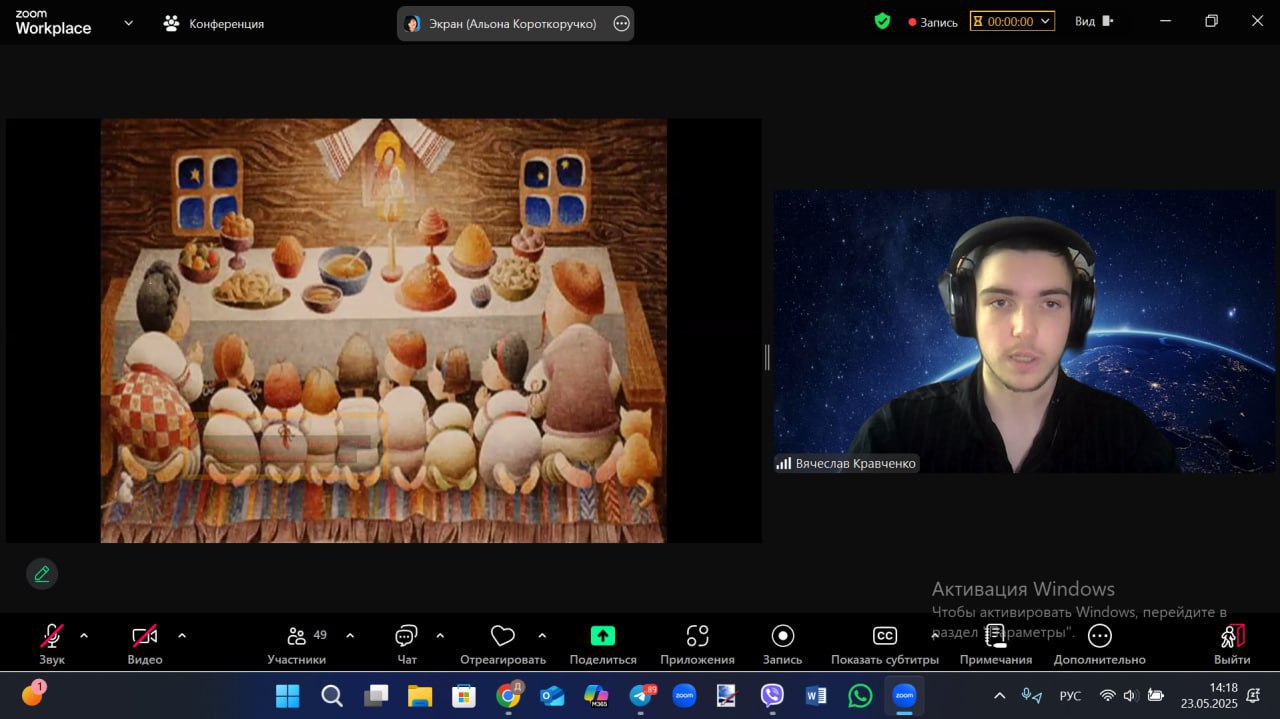Open the Вид layout menu

(x=1094, y=21)
